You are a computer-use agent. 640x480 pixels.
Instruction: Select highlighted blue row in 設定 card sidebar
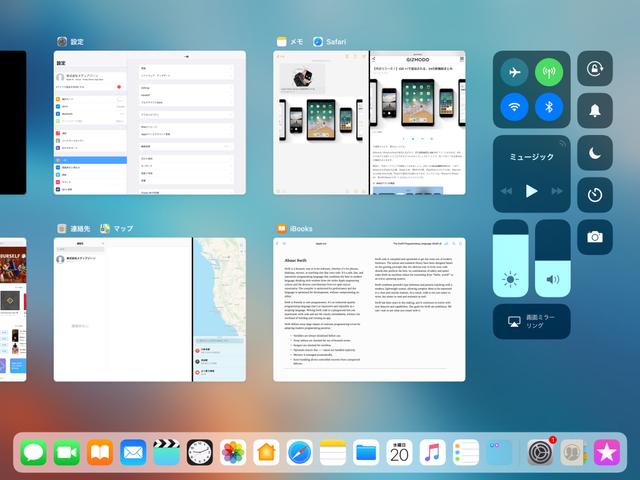91,160
